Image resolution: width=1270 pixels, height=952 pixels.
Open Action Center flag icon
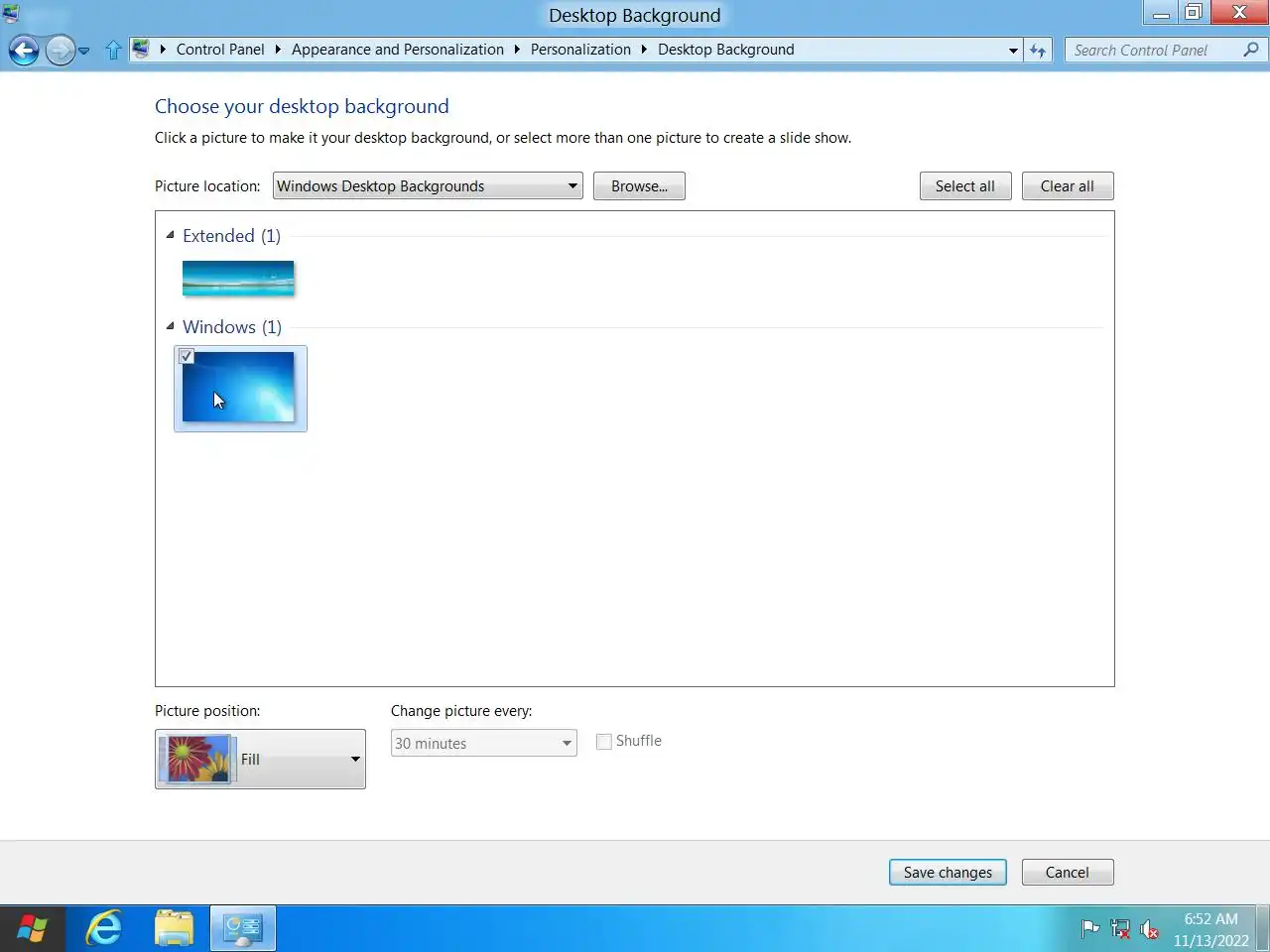click(x=1089, y=929)
